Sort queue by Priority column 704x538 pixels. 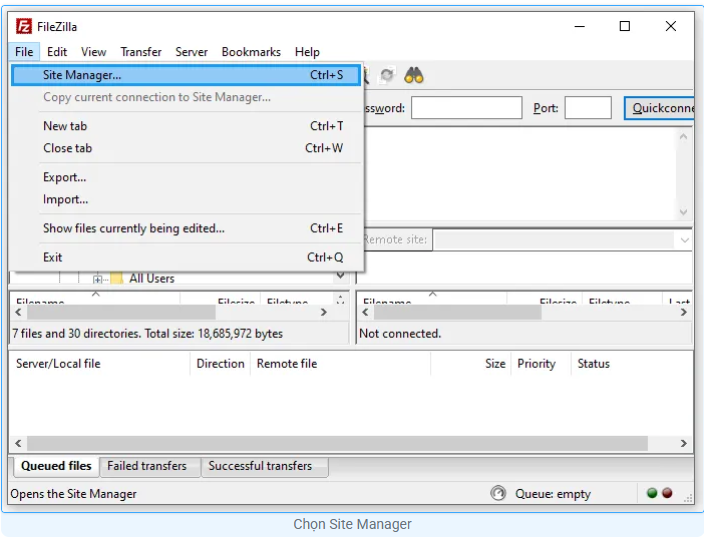click(541, 363)
